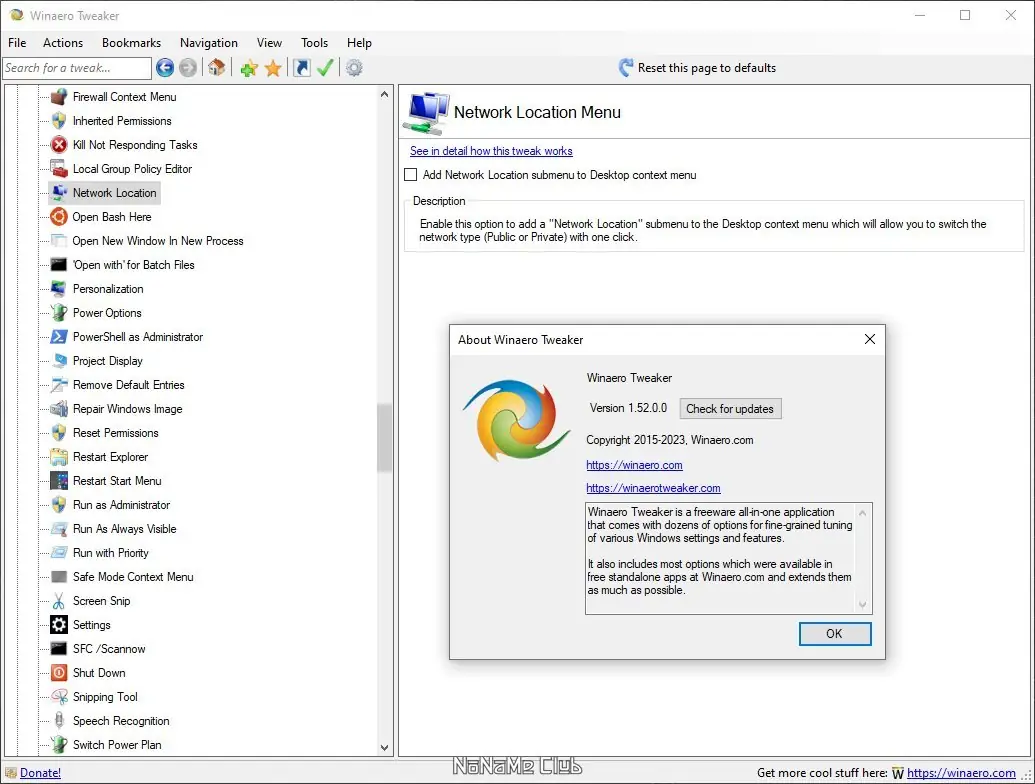Open the Actions menu
This screenshot has width=1035, height=784.
click(x=63, y=42)
